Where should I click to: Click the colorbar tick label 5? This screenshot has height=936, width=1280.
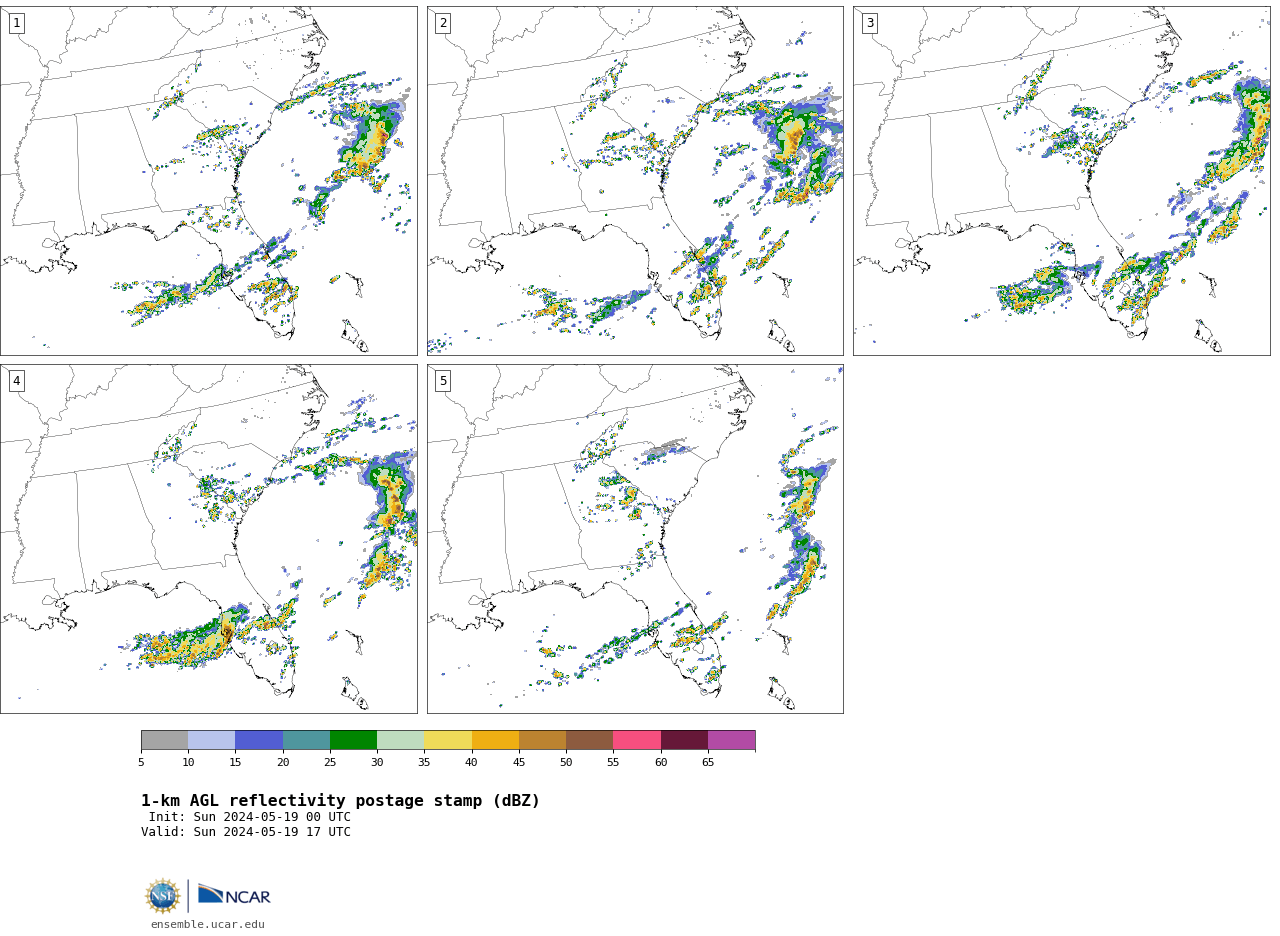point(141,763)
